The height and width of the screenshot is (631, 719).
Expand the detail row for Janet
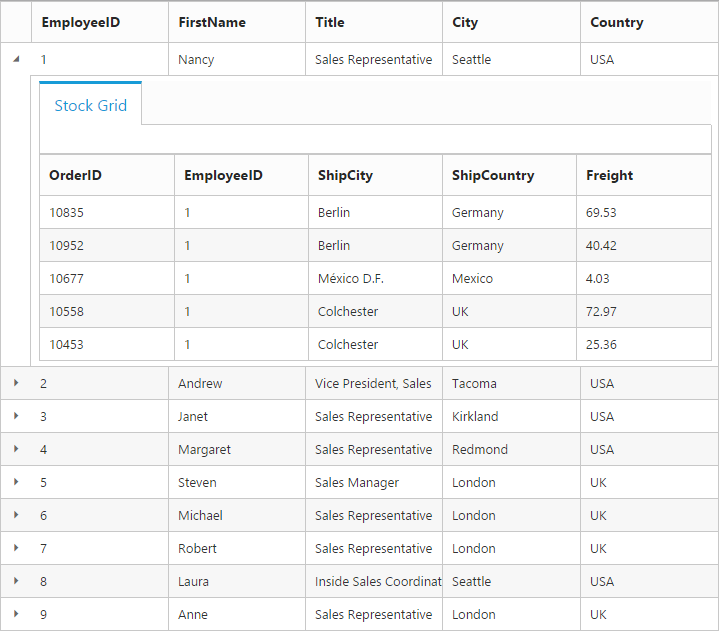click(16, 416)
